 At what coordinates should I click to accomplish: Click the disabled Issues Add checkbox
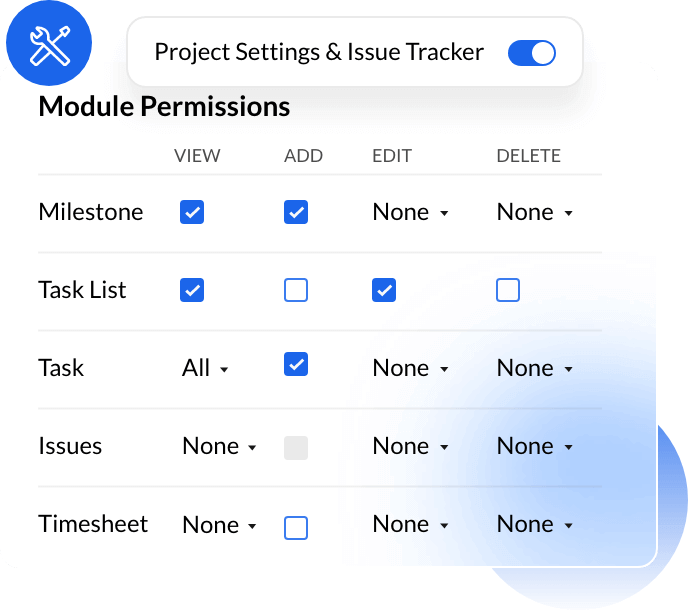(296, 447)
